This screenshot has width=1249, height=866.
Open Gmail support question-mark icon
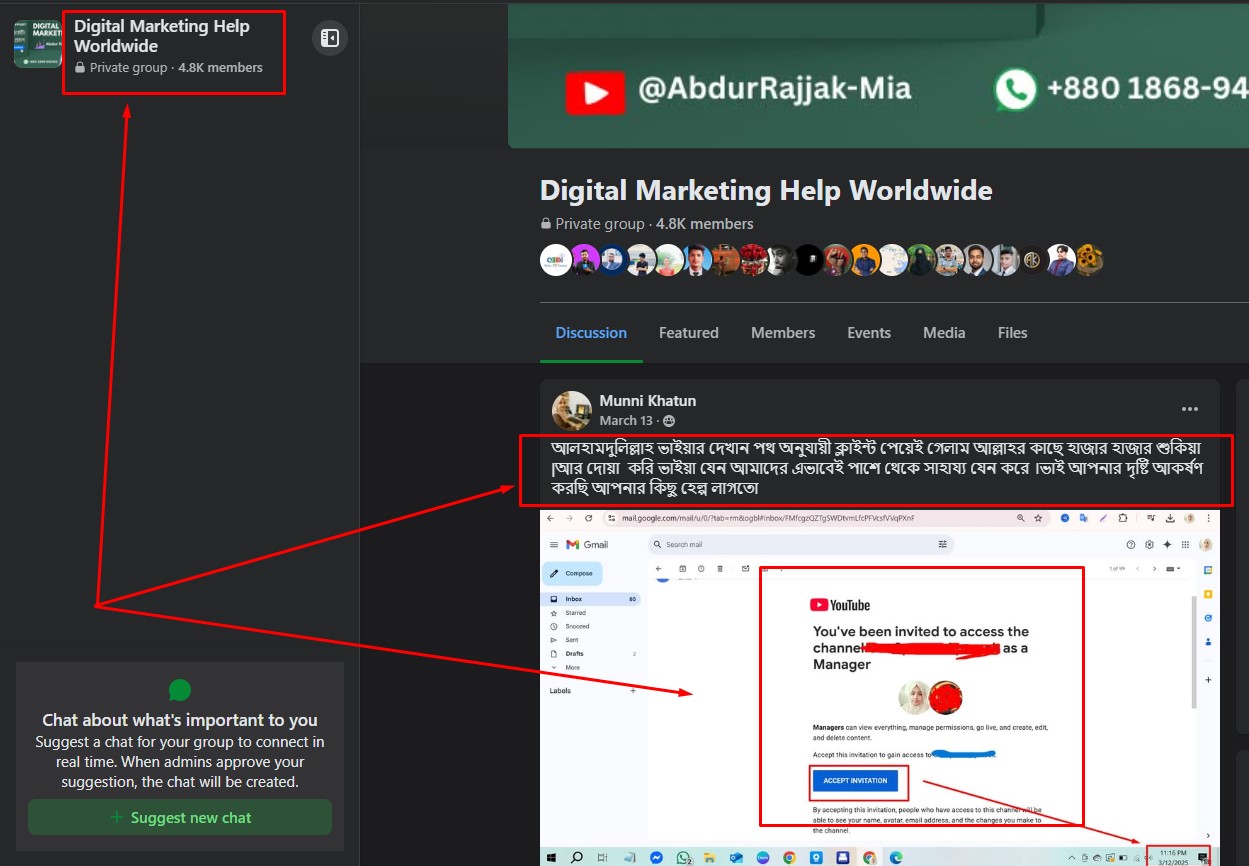pyautogui.click(x=1131, y=544)
